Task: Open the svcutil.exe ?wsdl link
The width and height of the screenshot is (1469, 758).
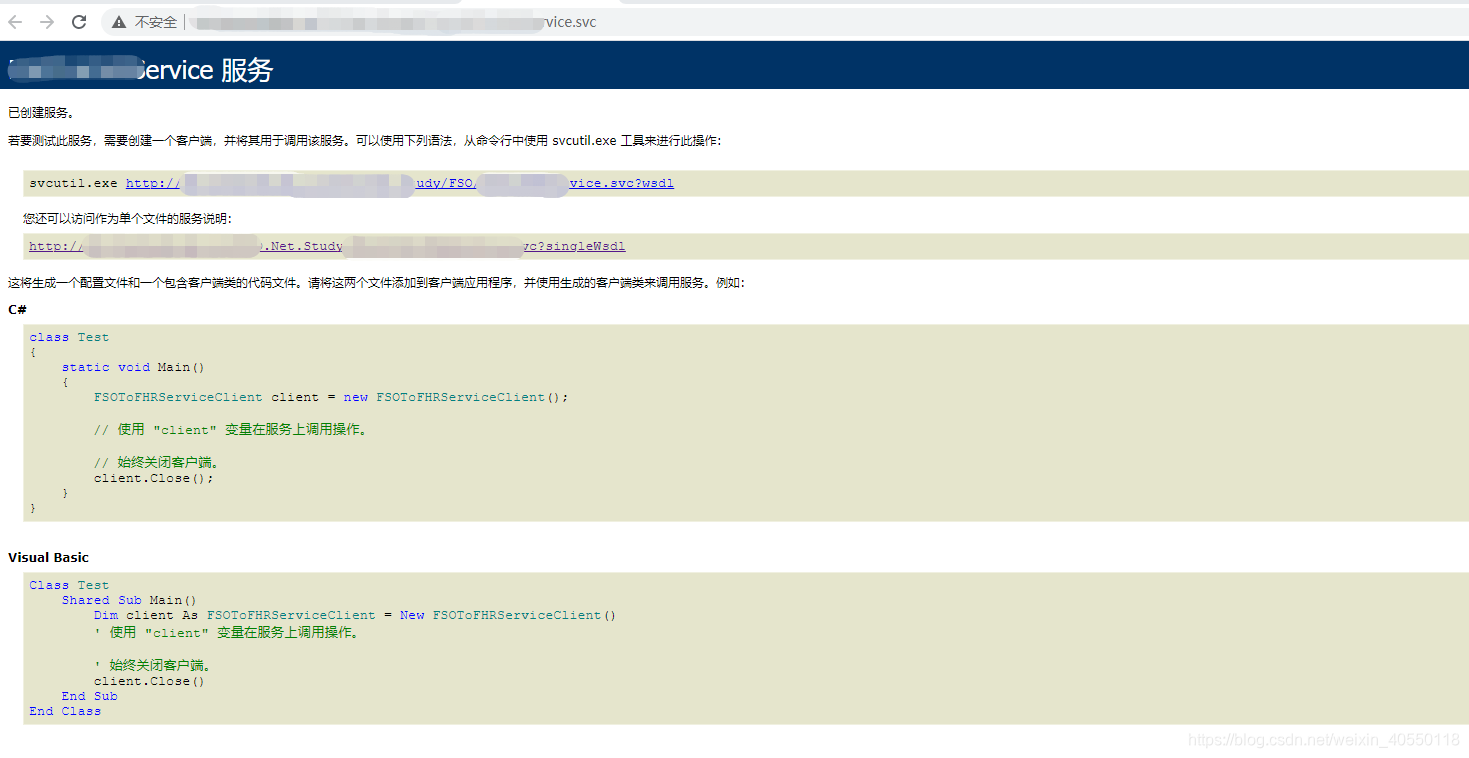Action: [x=400, y=183]
